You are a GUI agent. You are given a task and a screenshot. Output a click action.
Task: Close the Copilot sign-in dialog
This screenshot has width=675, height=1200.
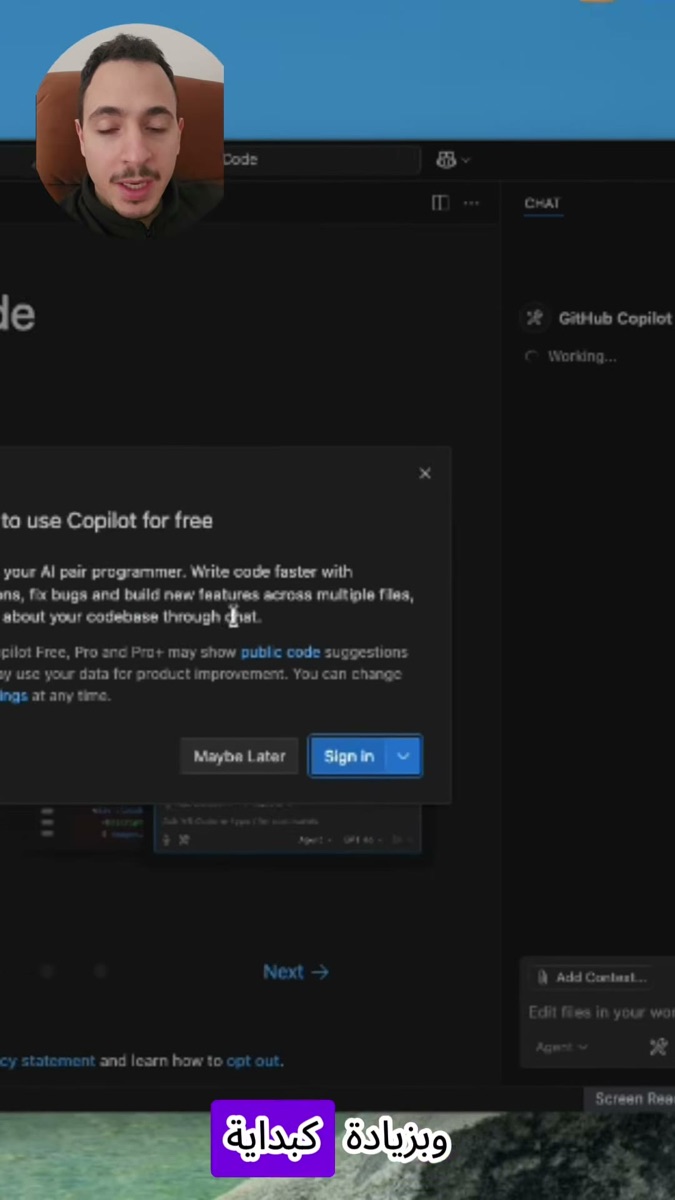[x=425, y=473]
